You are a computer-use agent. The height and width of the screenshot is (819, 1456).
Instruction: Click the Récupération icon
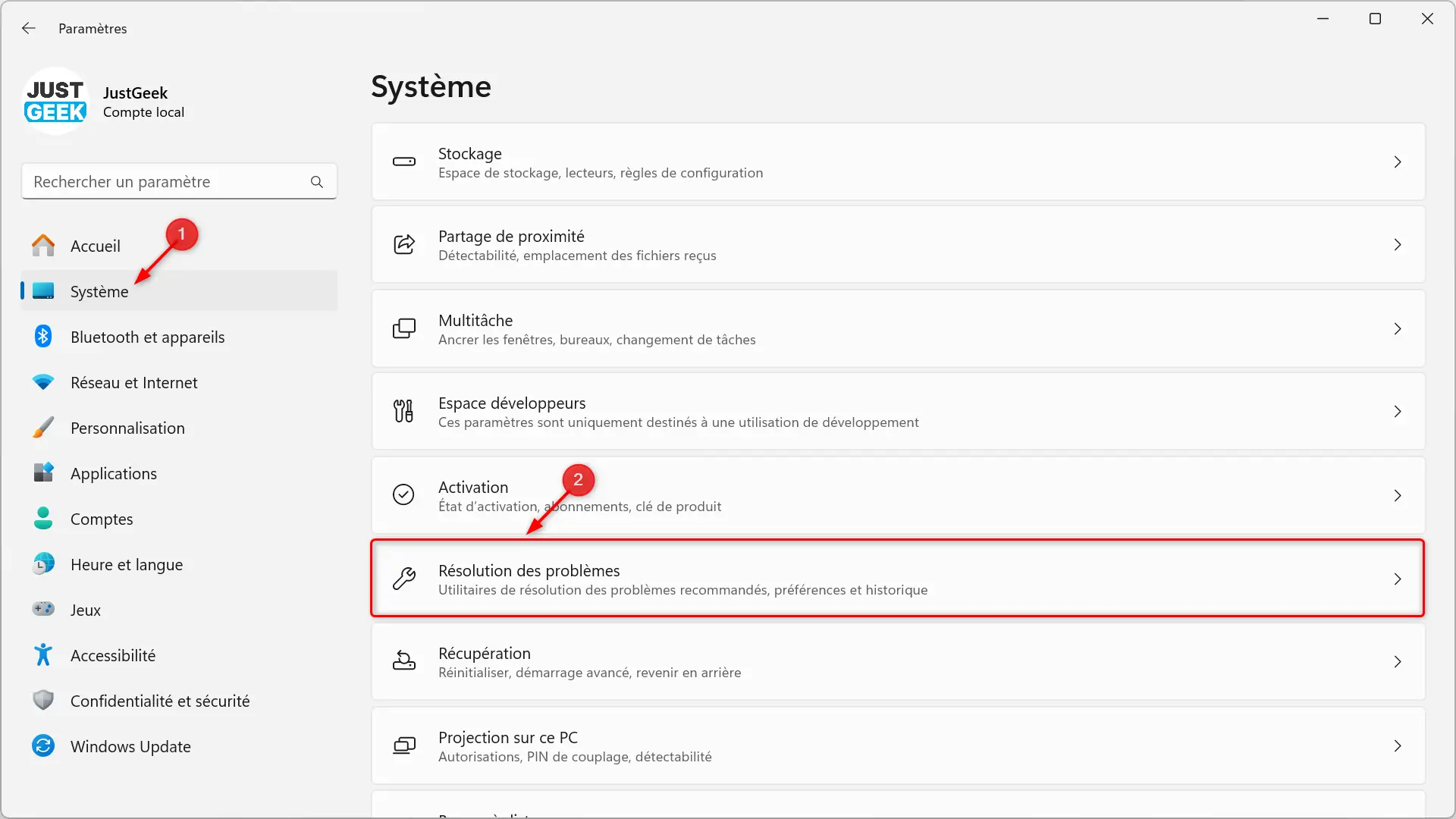(x=403, y=661)
